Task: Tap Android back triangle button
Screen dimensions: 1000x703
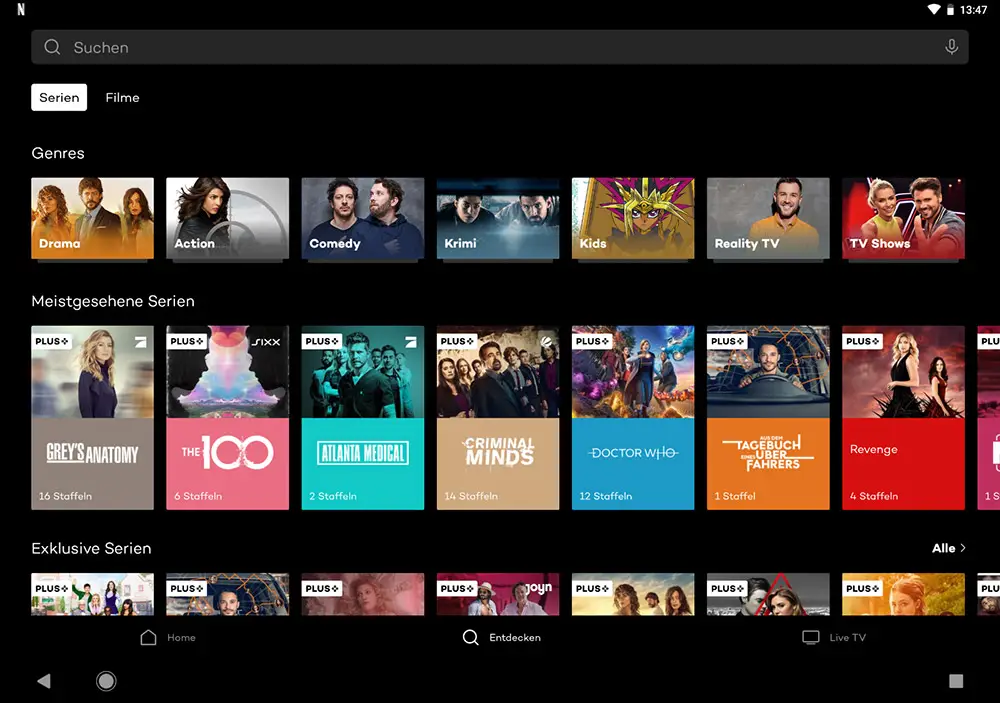Action: point(43,681)
